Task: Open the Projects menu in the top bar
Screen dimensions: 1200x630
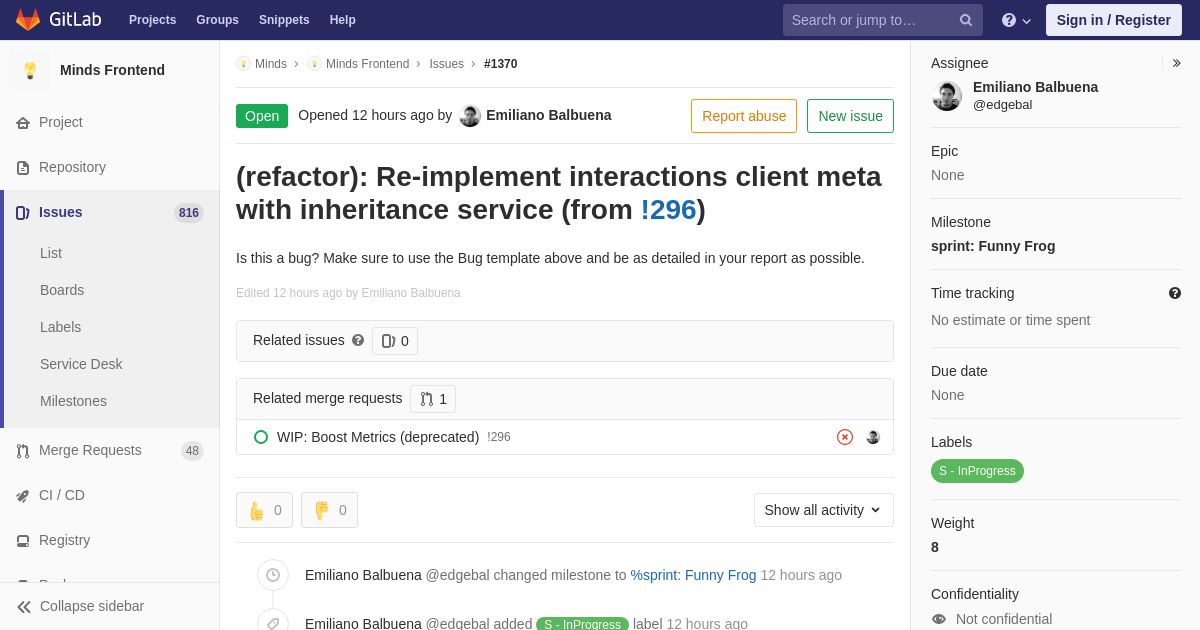Action: (x=152, y=20)
